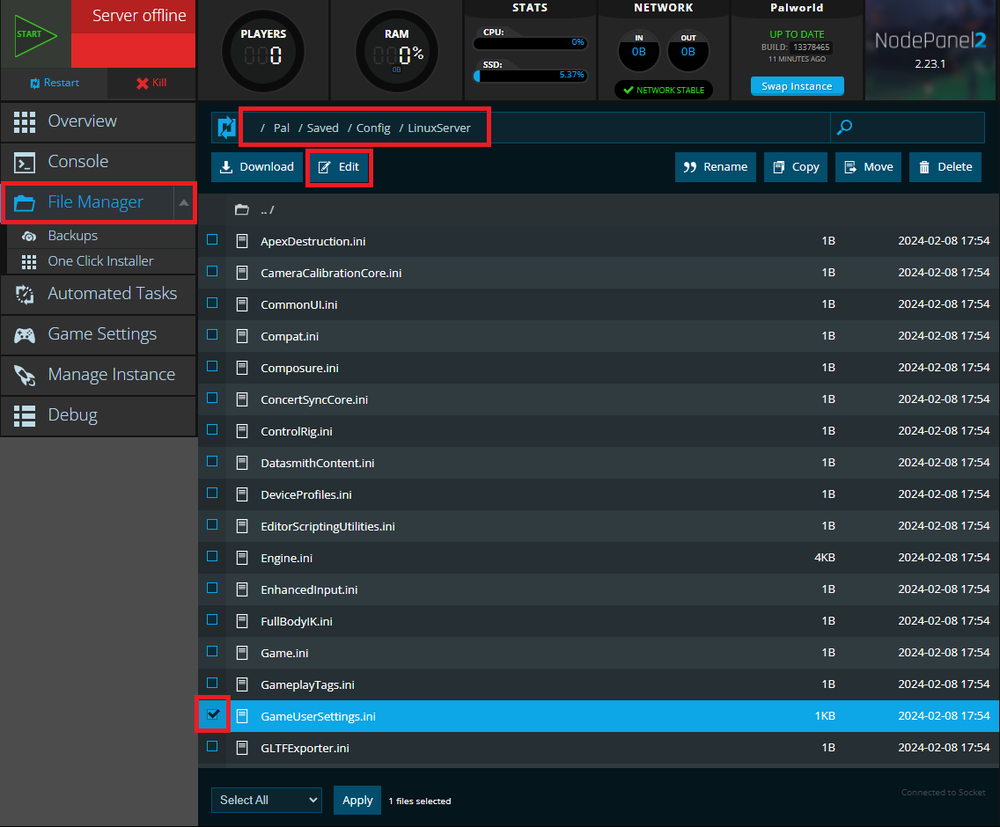Open the Select All dropdown
1000x827 pixels.
pyautogui.click(x=266, y=800)
